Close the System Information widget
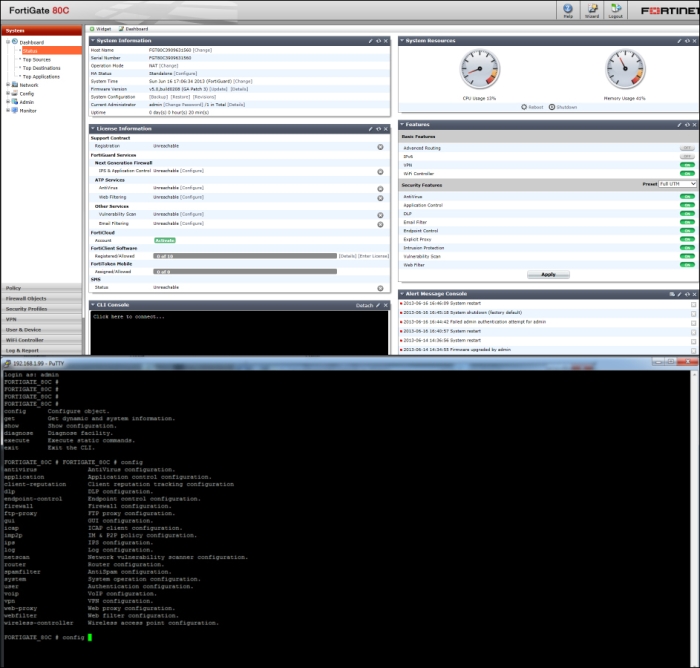 pos(386,41)
